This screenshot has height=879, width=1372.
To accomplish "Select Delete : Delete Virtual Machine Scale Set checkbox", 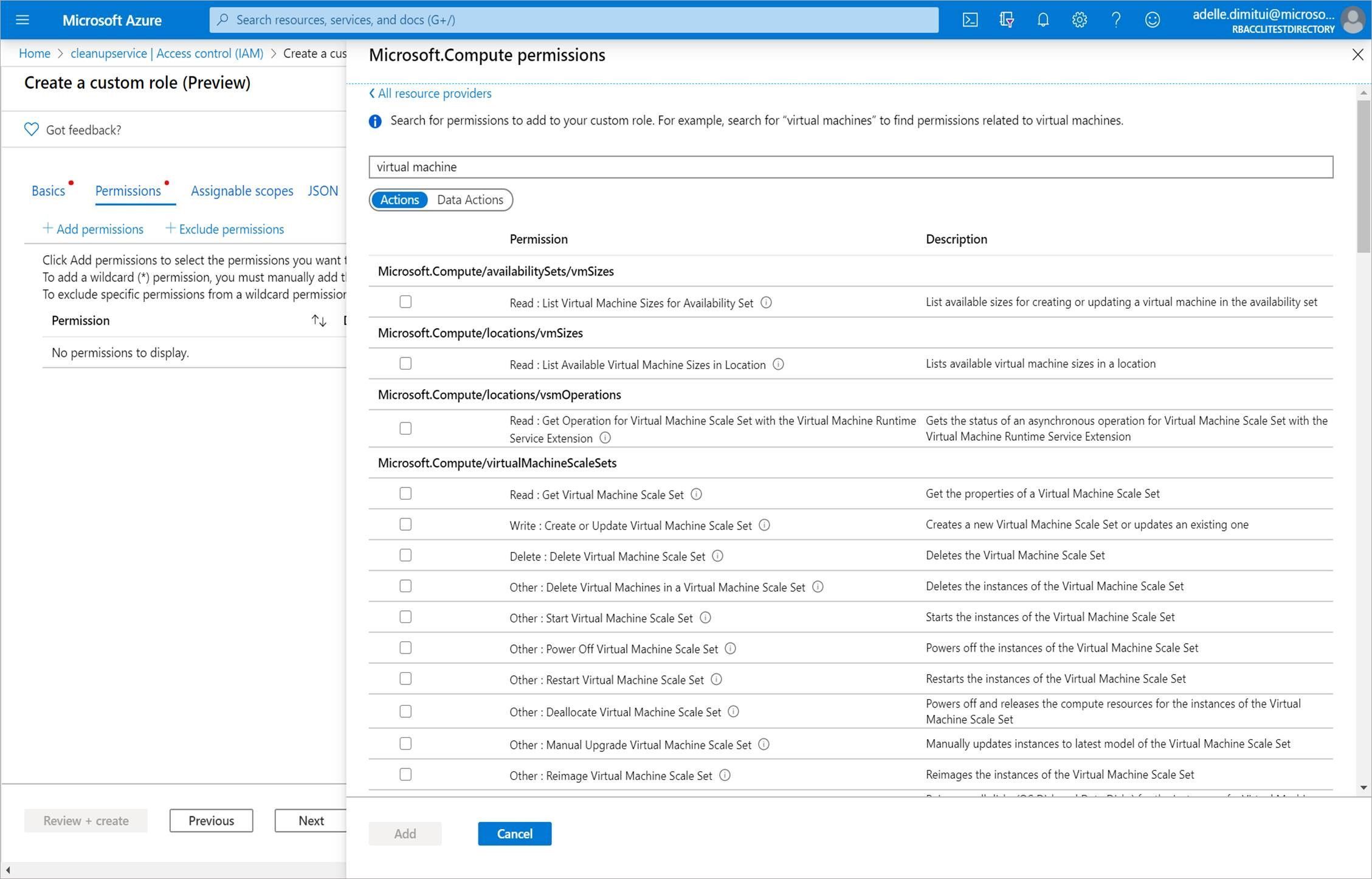I will pos(405,554).
